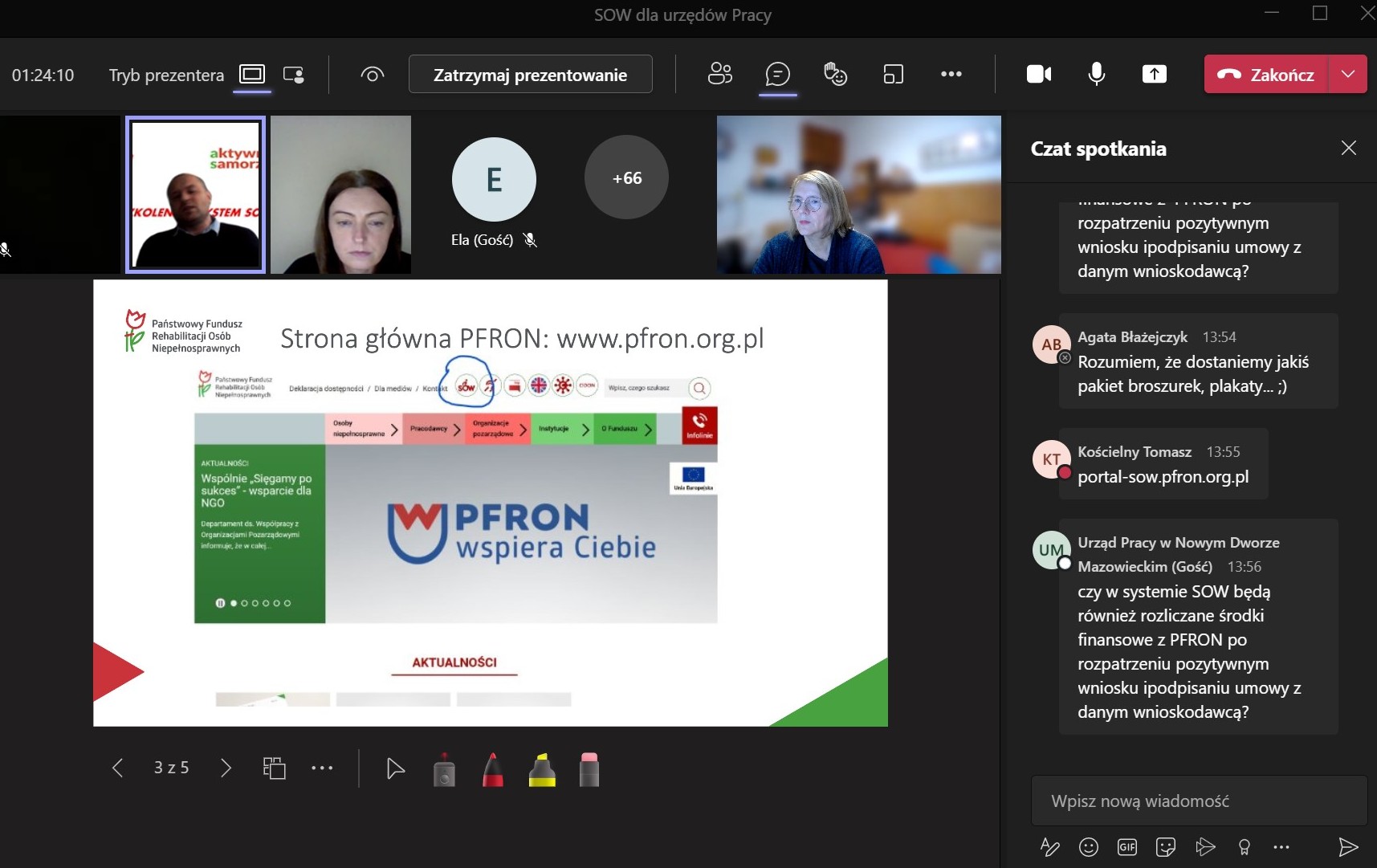Open the participants list icon
Viewport: 1377px width, 868px height.
(x=719, y=75)
